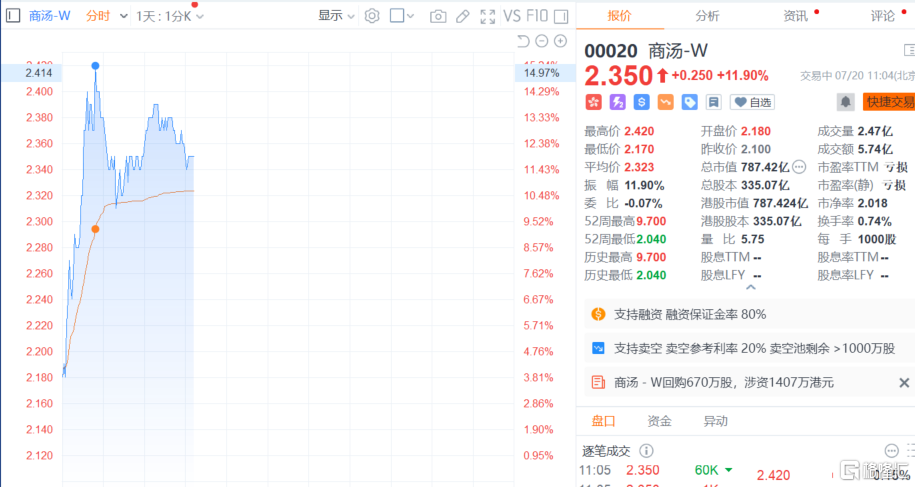Click the blue price tag icon

(689, 102)
